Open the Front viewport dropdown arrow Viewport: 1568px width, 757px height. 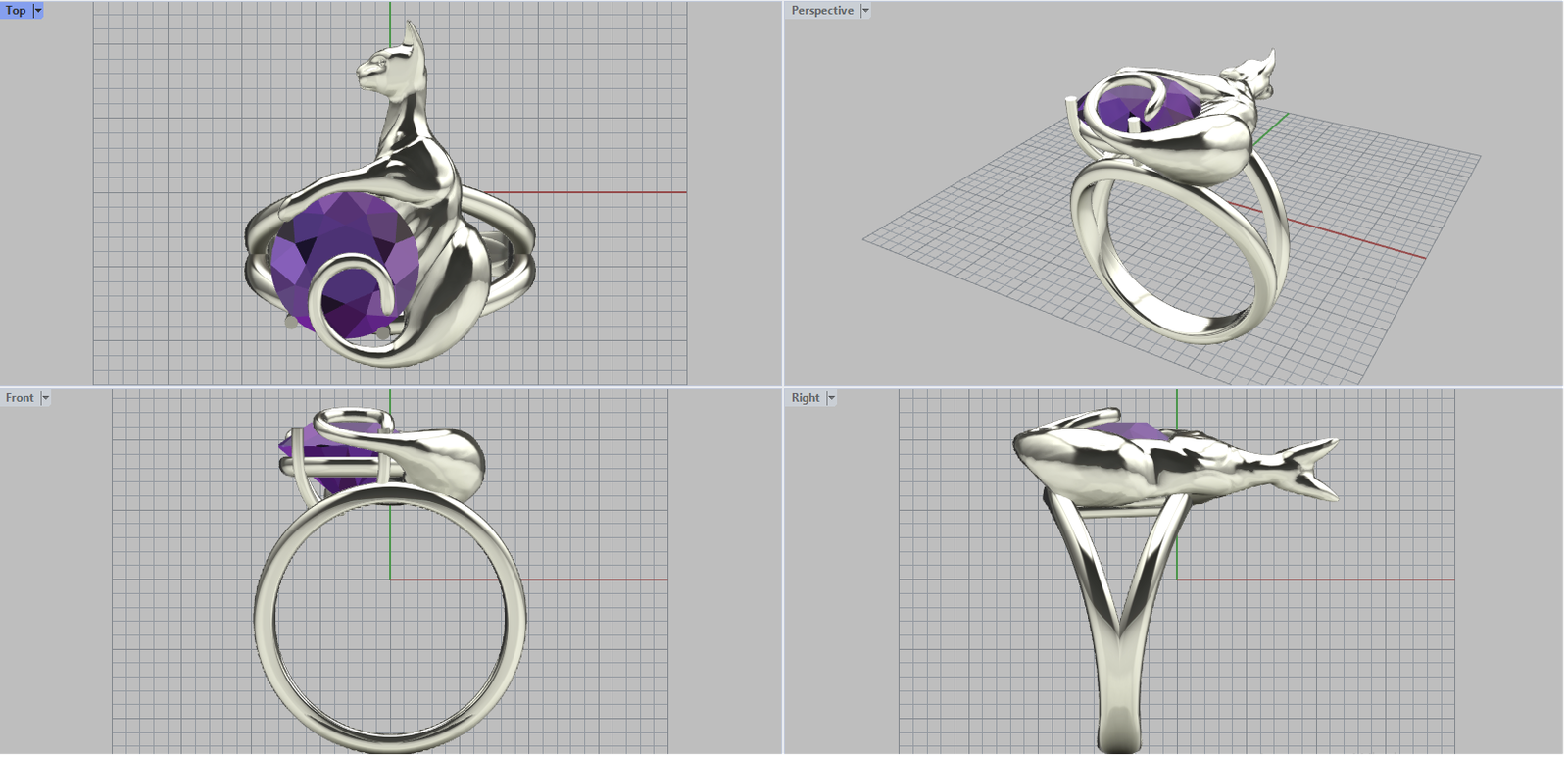[45, 398]
